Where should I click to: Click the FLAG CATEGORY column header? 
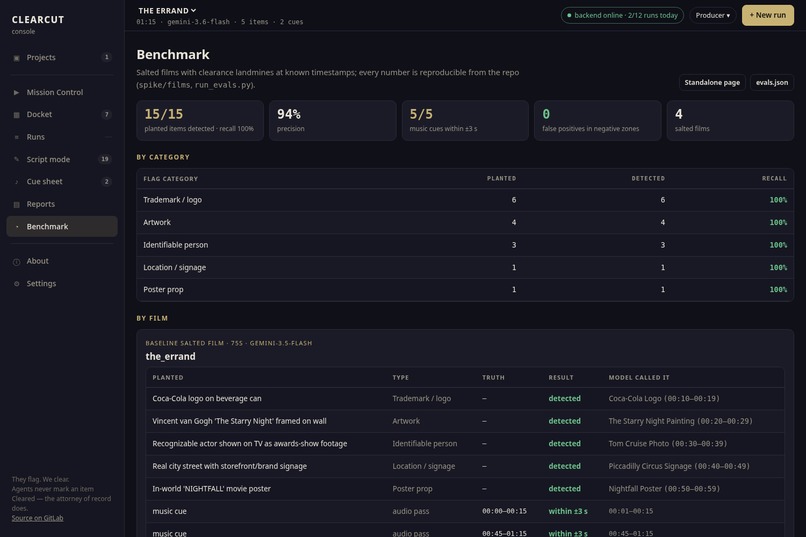coord(171,179)
